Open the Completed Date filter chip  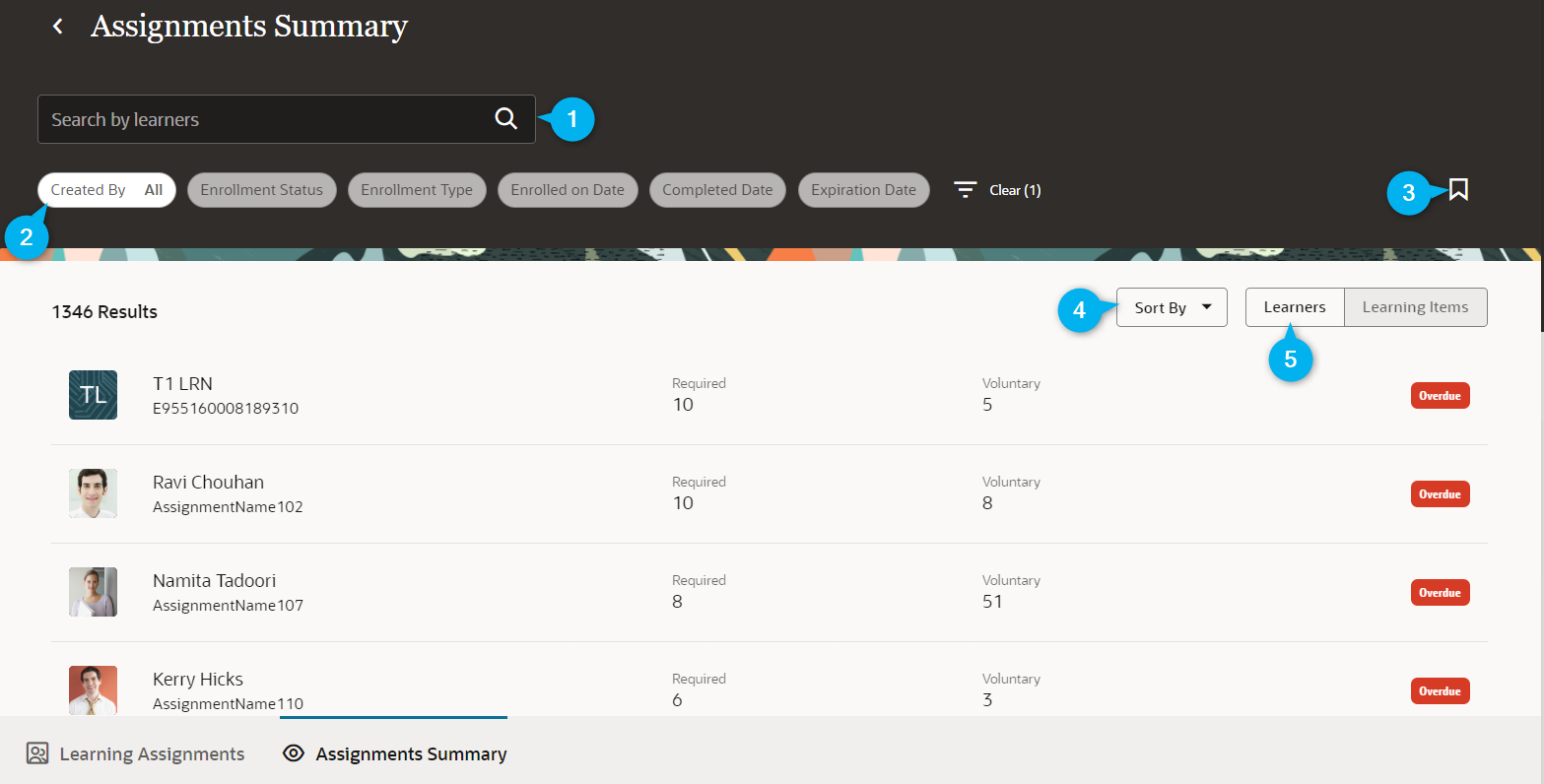pos(717,190)
